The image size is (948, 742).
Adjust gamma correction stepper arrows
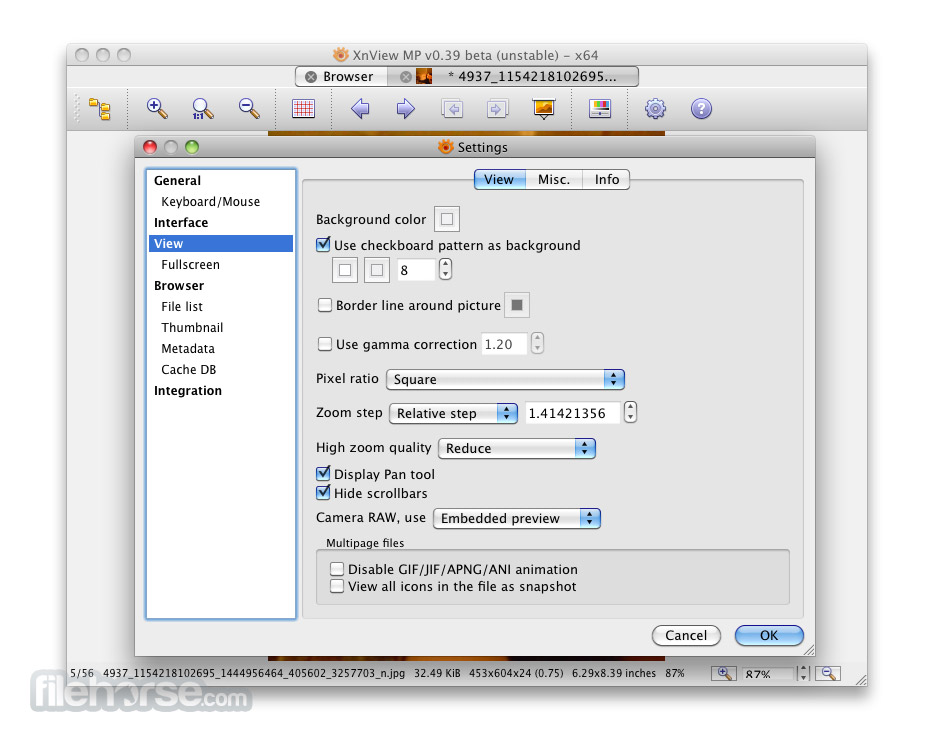(537, 343)
